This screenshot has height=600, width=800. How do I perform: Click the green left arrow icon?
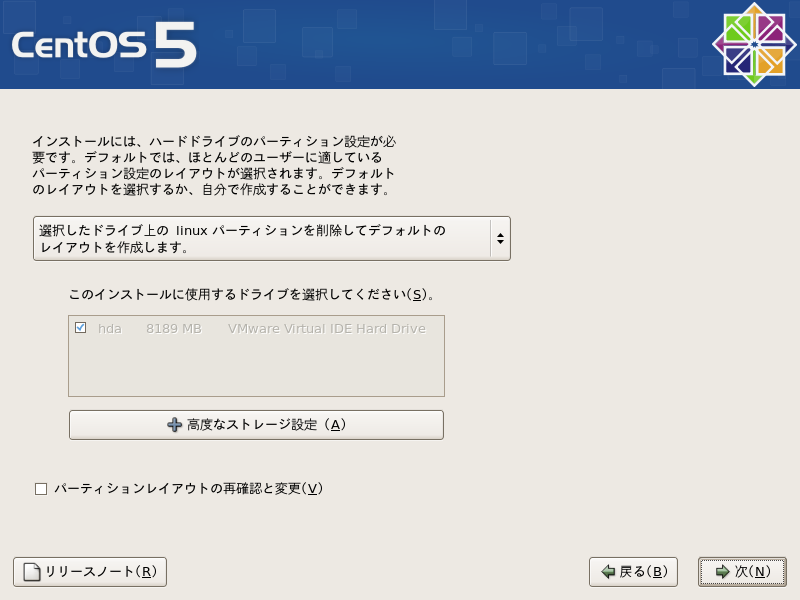[608, 571]
